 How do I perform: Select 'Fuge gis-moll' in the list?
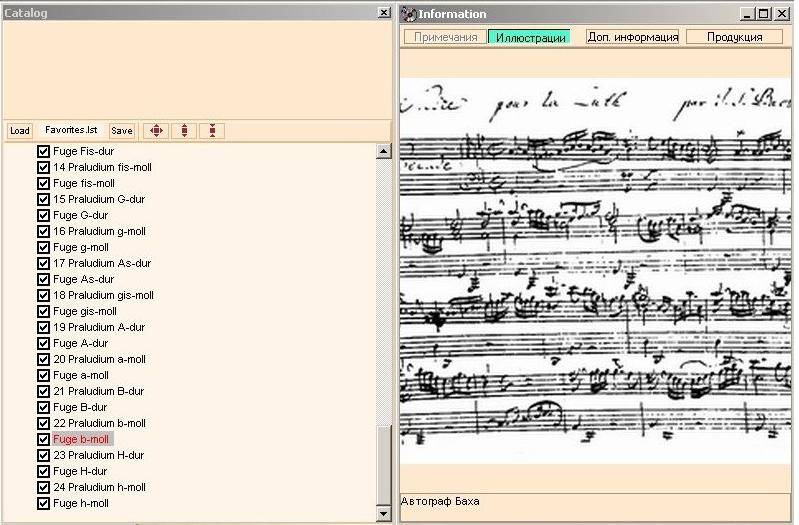coord(85,311)
